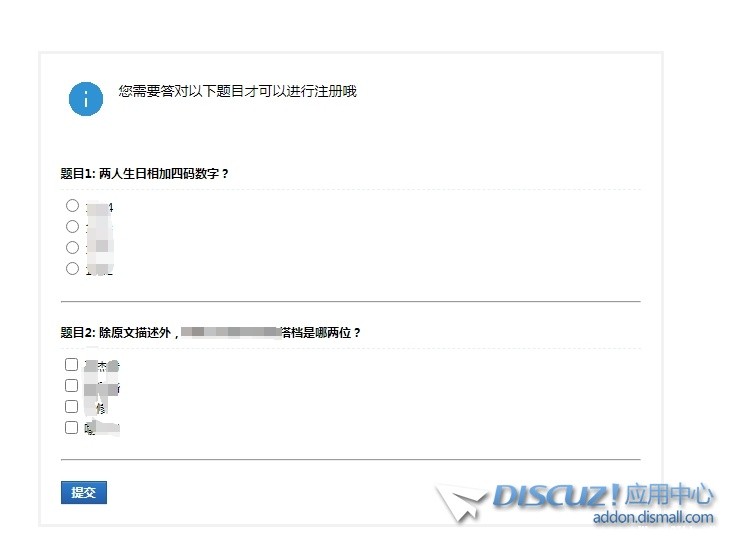Click the DISCUZ! logo watermark
Image resolution: width=732 pixels, height=543 pixels.
[x=557, y=495]
